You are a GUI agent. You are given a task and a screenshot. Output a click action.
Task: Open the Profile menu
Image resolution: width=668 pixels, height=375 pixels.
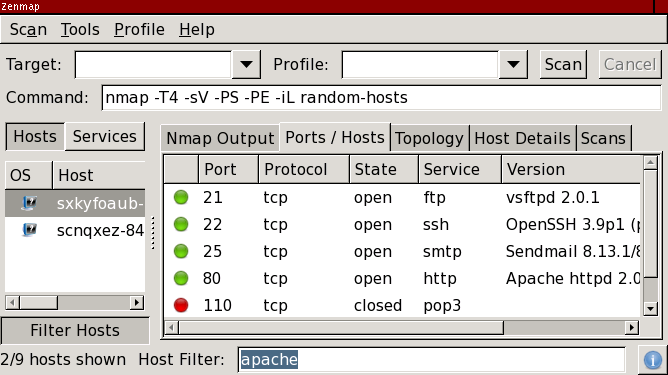(x=139, y=29)
